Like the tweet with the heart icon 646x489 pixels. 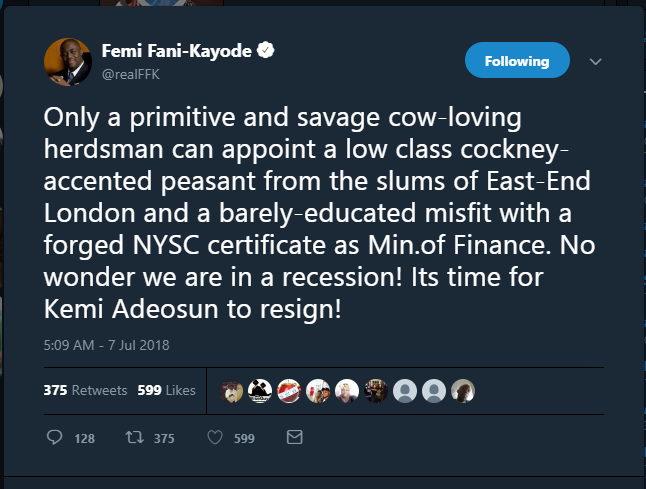213,438
